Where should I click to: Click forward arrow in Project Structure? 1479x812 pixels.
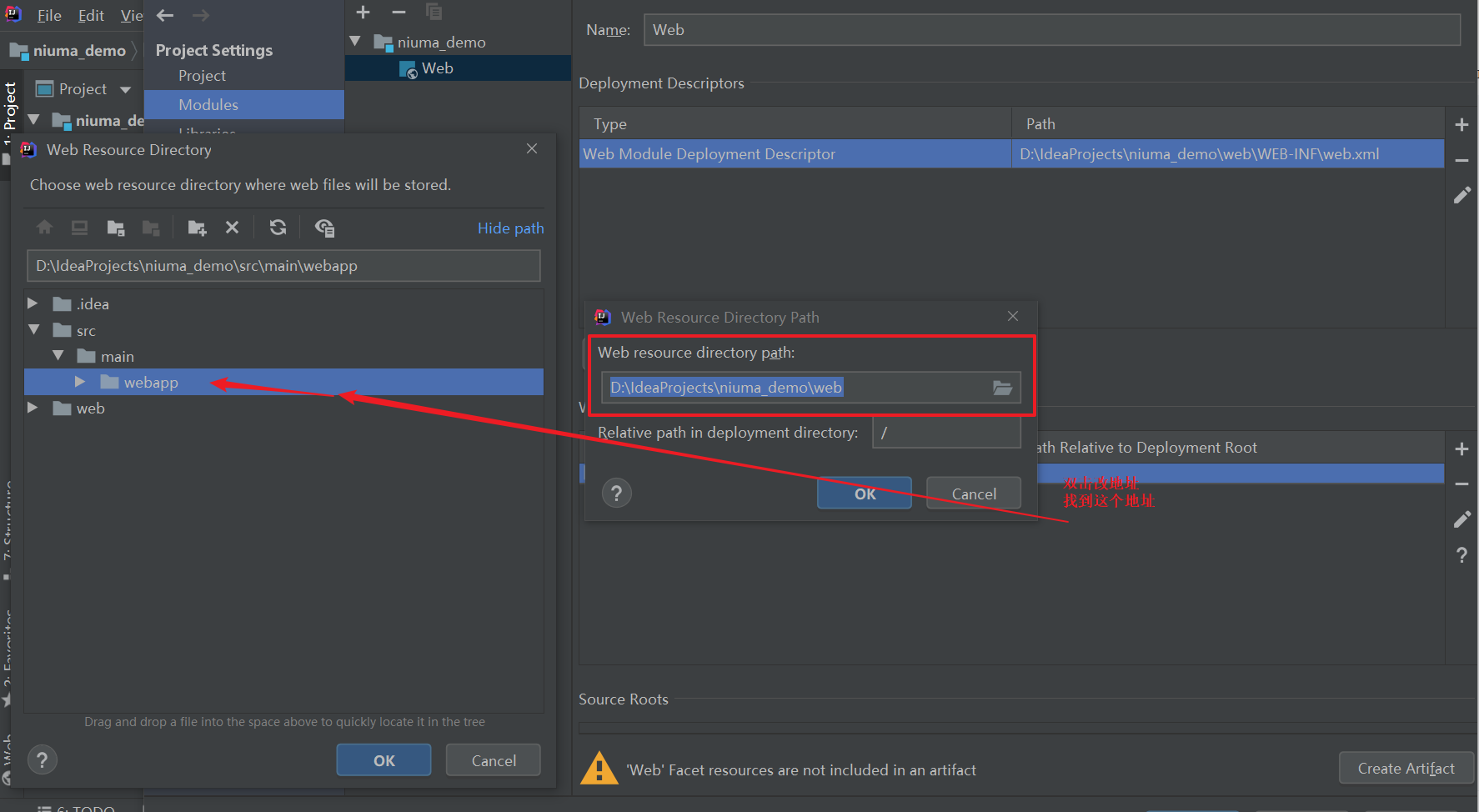200,15
